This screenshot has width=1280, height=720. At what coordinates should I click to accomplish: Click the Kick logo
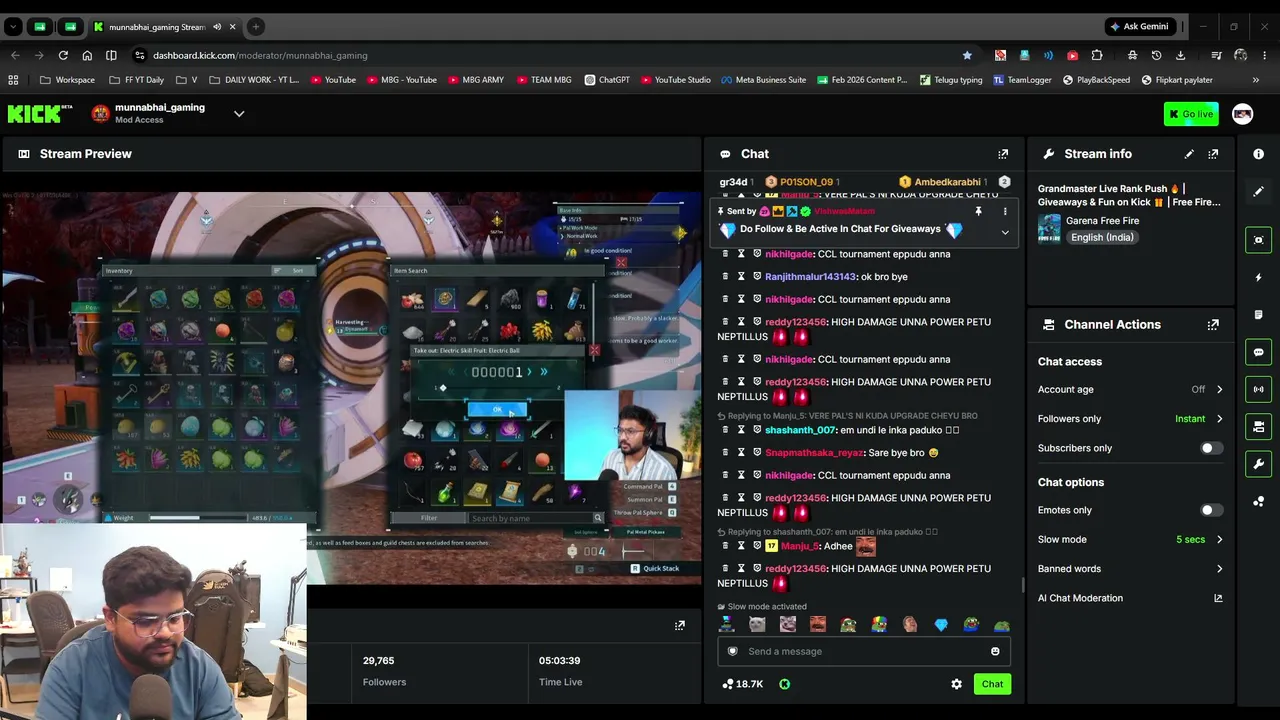point(40,114)
